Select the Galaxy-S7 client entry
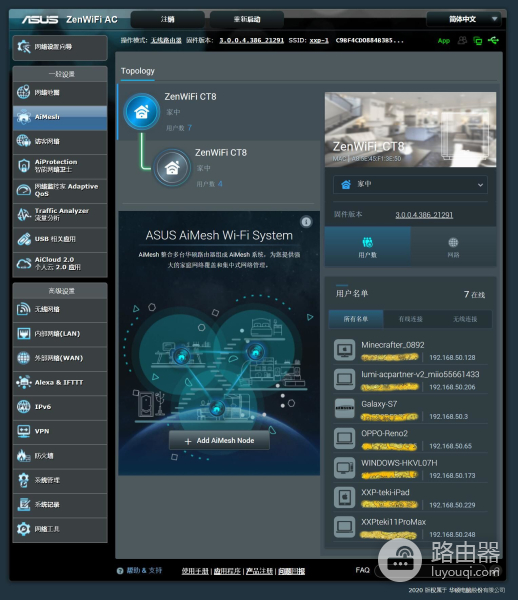The width and height of the screenshot is (518, 600). tap(410, 409)
